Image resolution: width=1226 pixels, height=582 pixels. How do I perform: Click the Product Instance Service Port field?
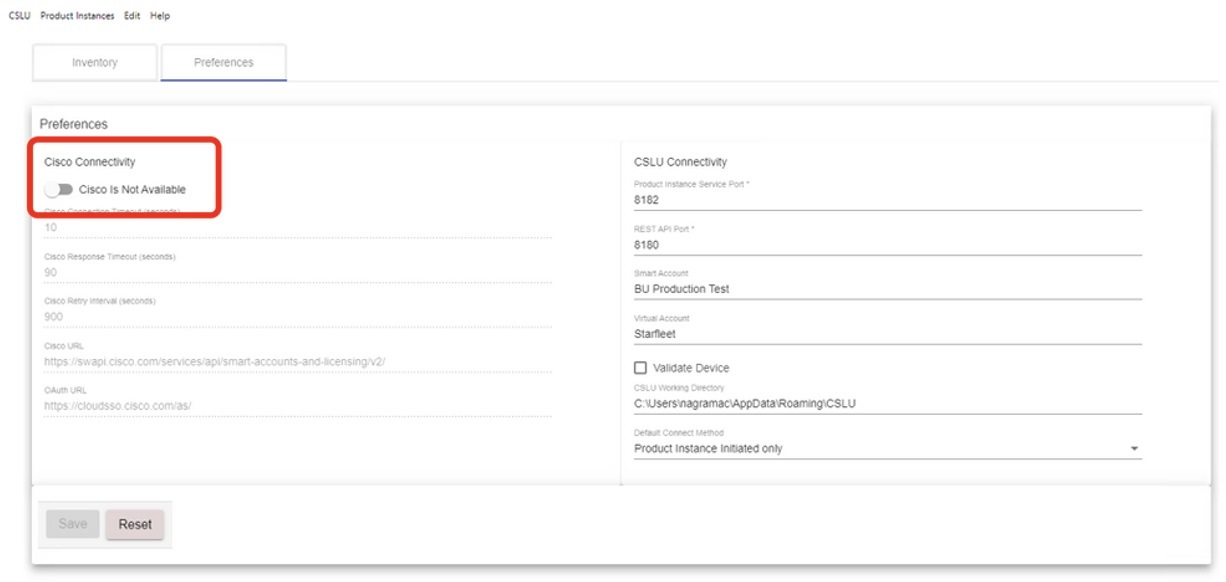click(x=887, y=200)
